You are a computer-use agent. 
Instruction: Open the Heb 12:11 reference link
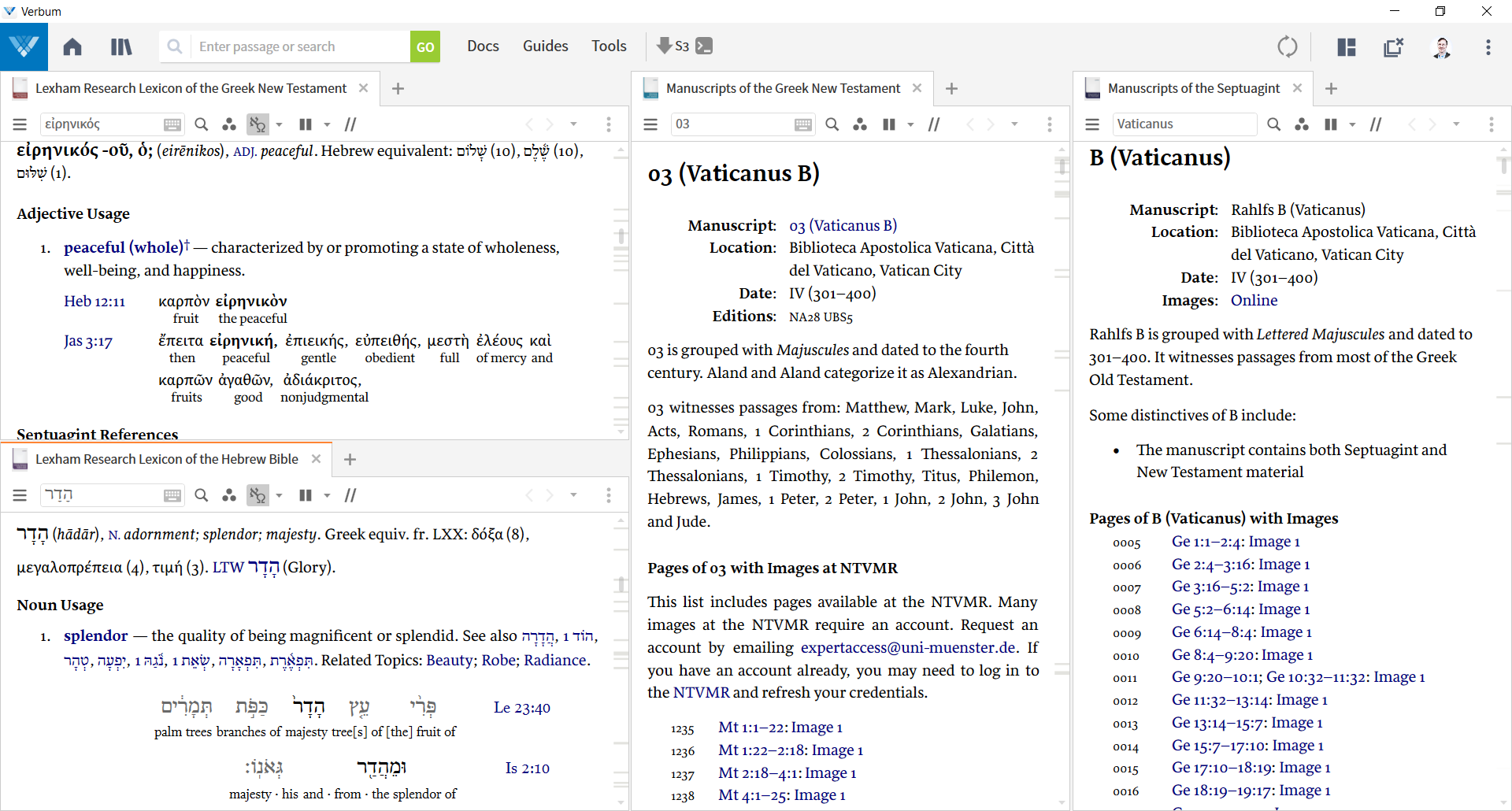[94, 302]
